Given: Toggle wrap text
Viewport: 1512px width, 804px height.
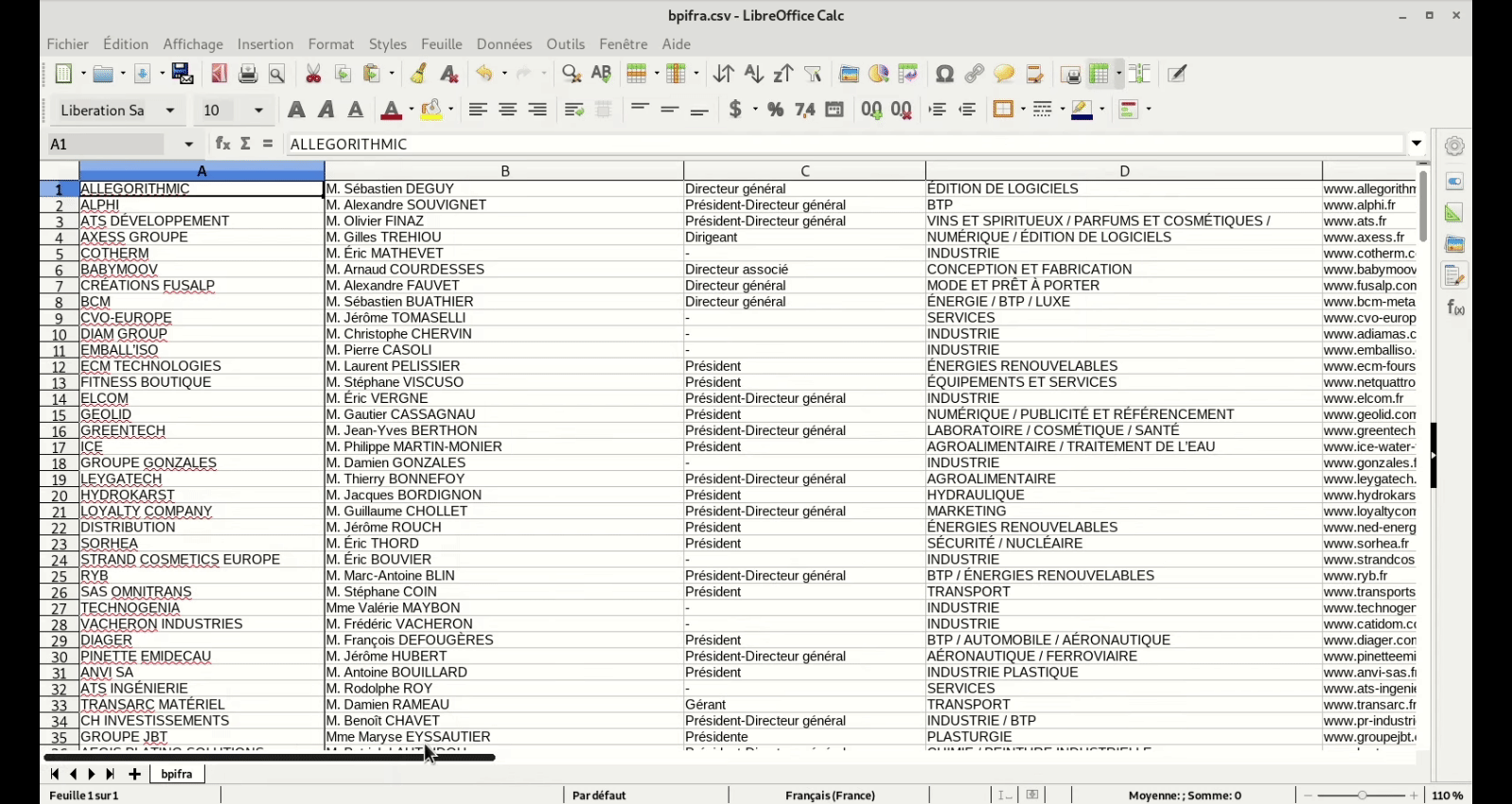Looking at the screenshot, I should click(x=574, y=110).
